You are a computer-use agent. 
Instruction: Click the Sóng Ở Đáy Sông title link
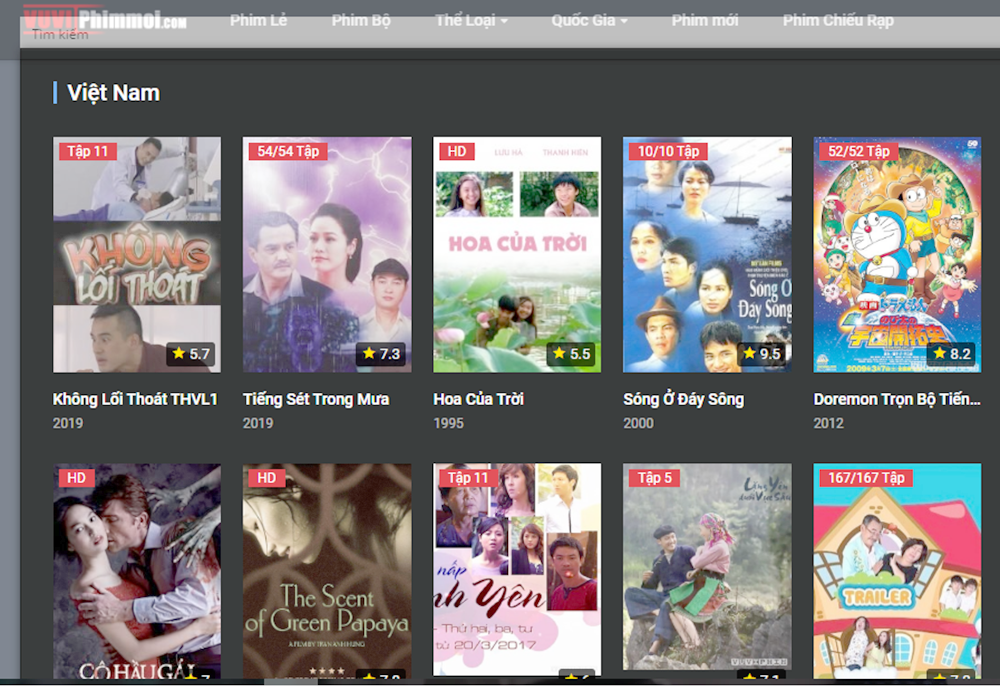tap(683, 399)
